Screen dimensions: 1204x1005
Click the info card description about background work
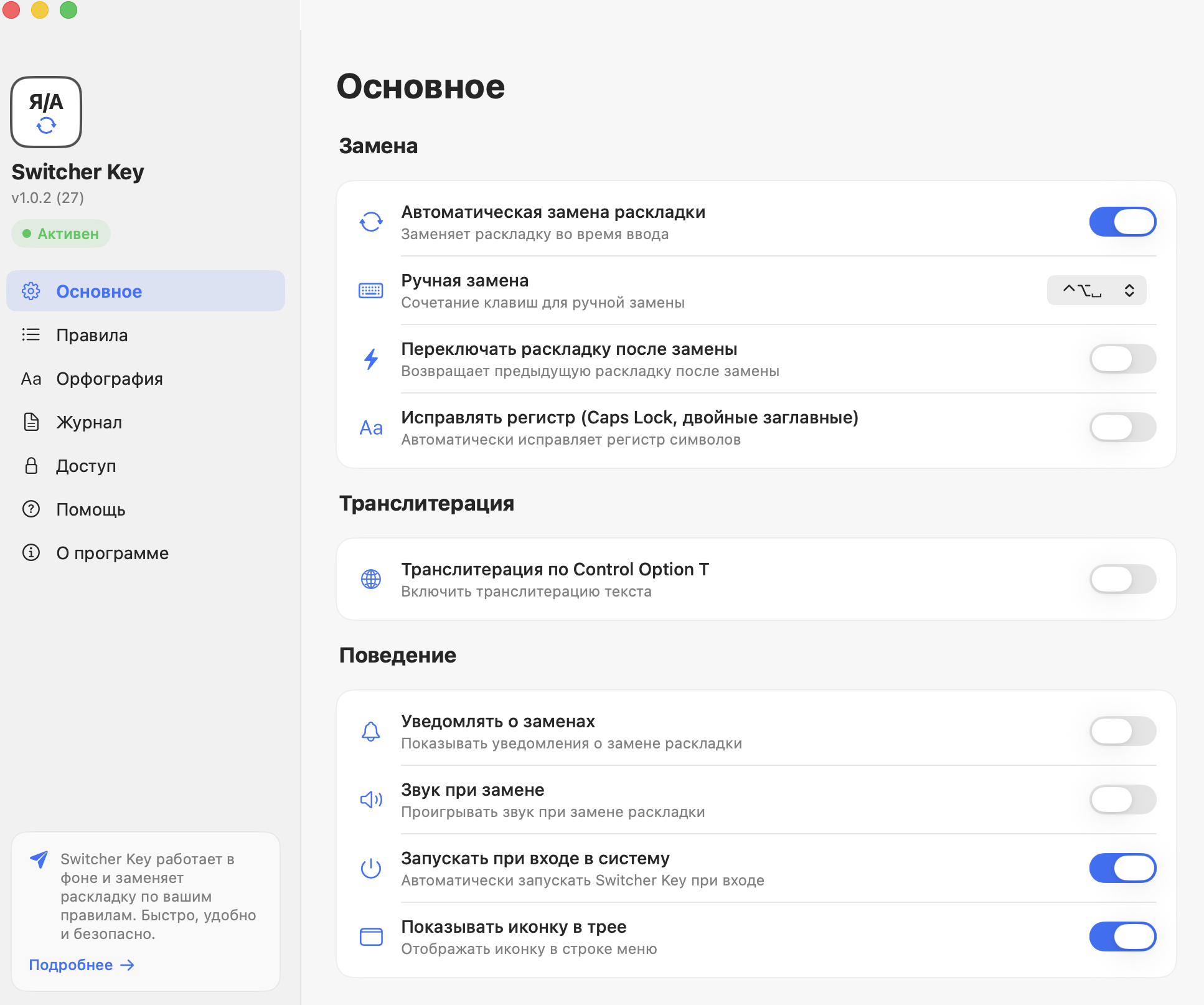(x=158, y=897)
